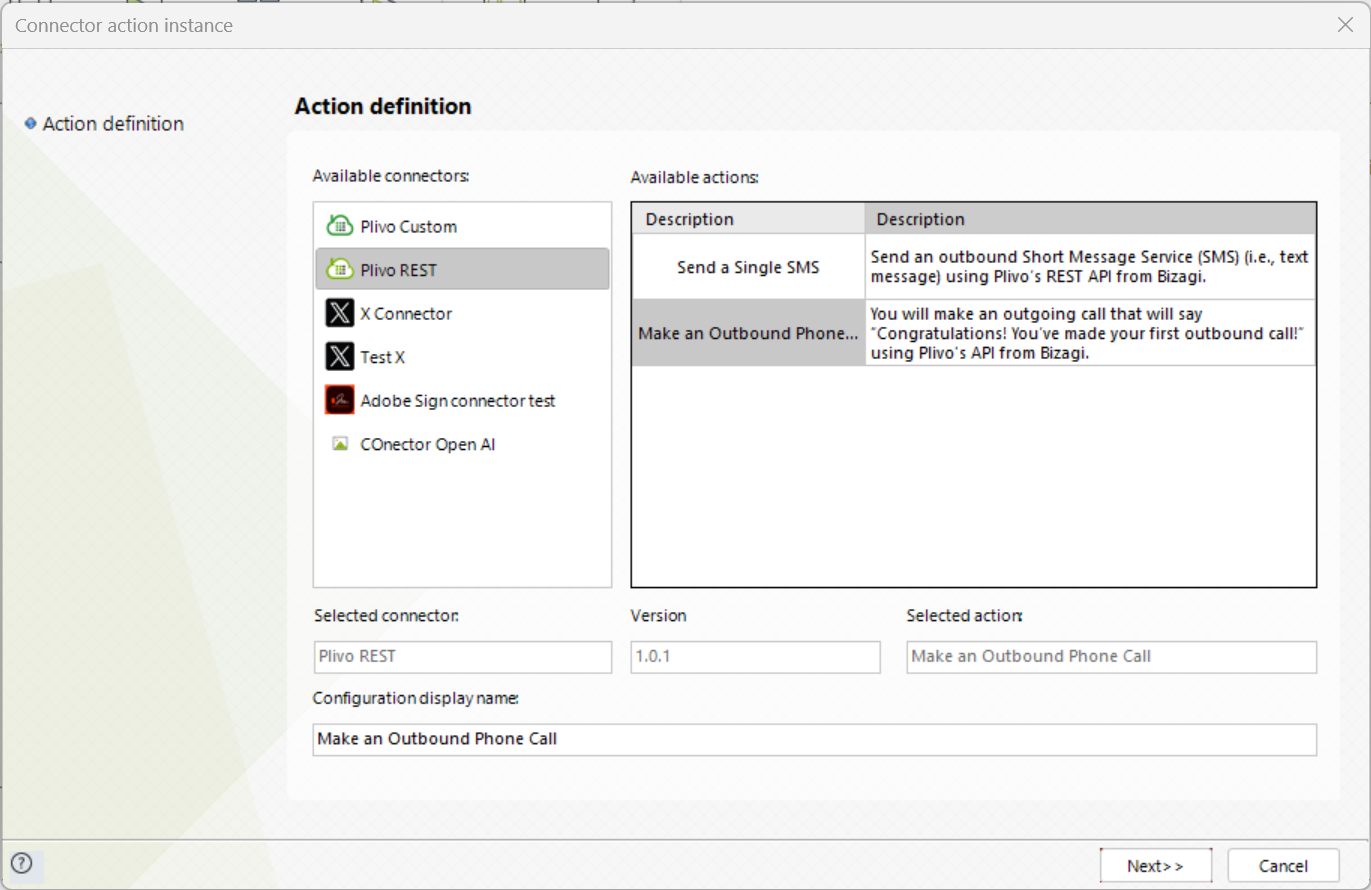
Task: Select Plivo Custom connector name
Action: click(x=408, y=227)
